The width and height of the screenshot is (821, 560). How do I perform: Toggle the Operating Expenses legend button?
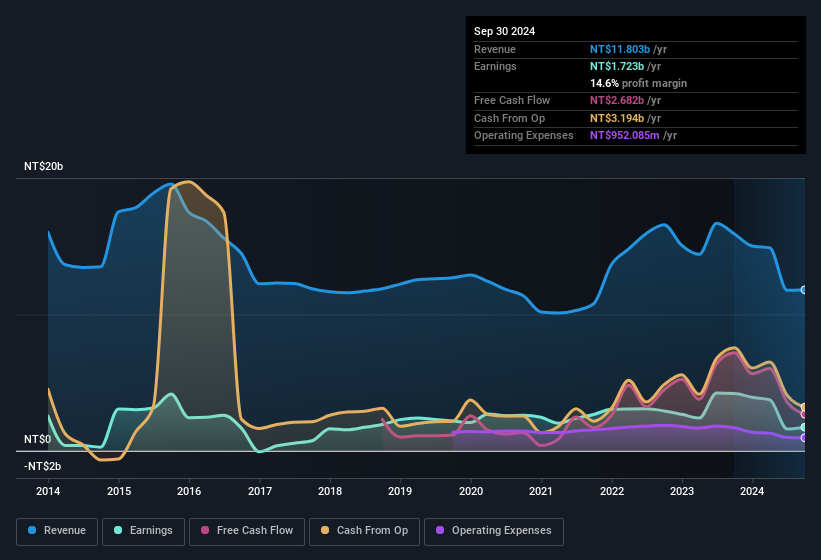(x=494, y=531)
